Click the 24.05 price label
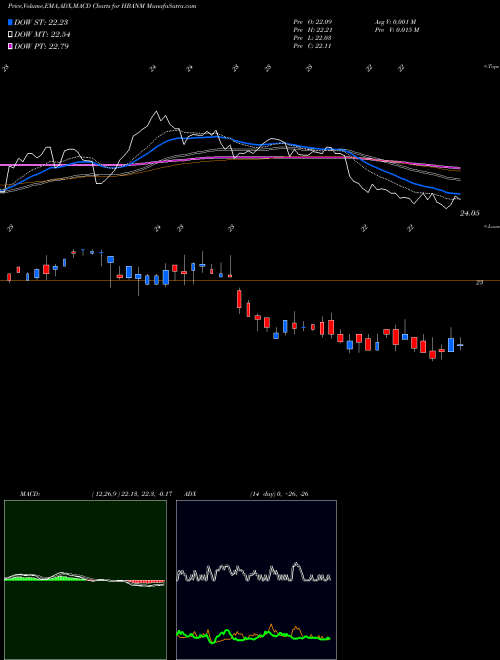Image resolution: width=500 pixels, height=660 pixels. point(469,213)
